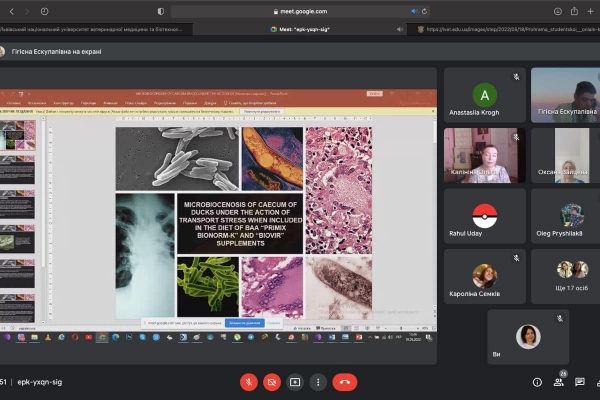Open chat with everyone icon
This screenshot has height=400, width=600.
tap(580, 382)
